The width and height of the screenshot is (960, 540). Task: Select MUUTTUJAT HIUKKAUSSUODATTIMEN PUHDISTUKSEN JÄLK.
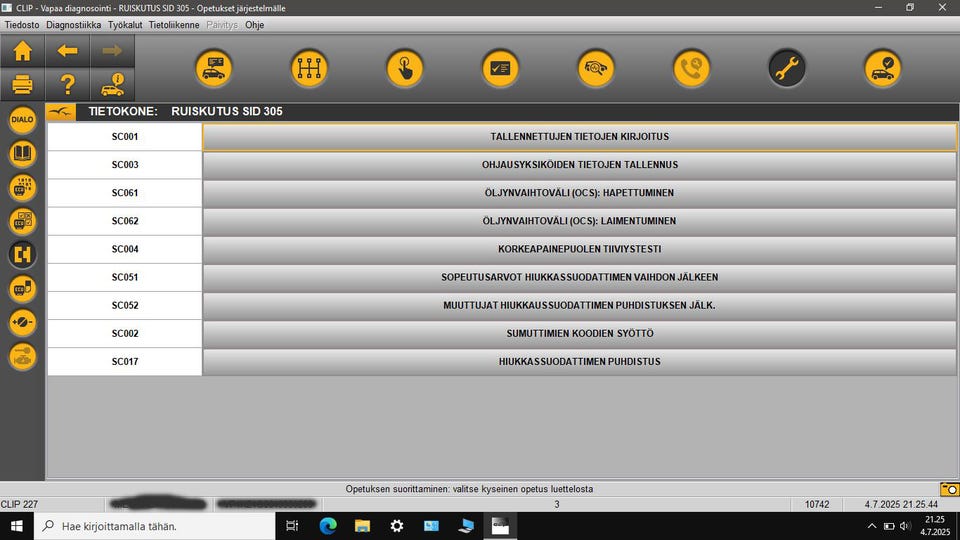tap(579, 306)
